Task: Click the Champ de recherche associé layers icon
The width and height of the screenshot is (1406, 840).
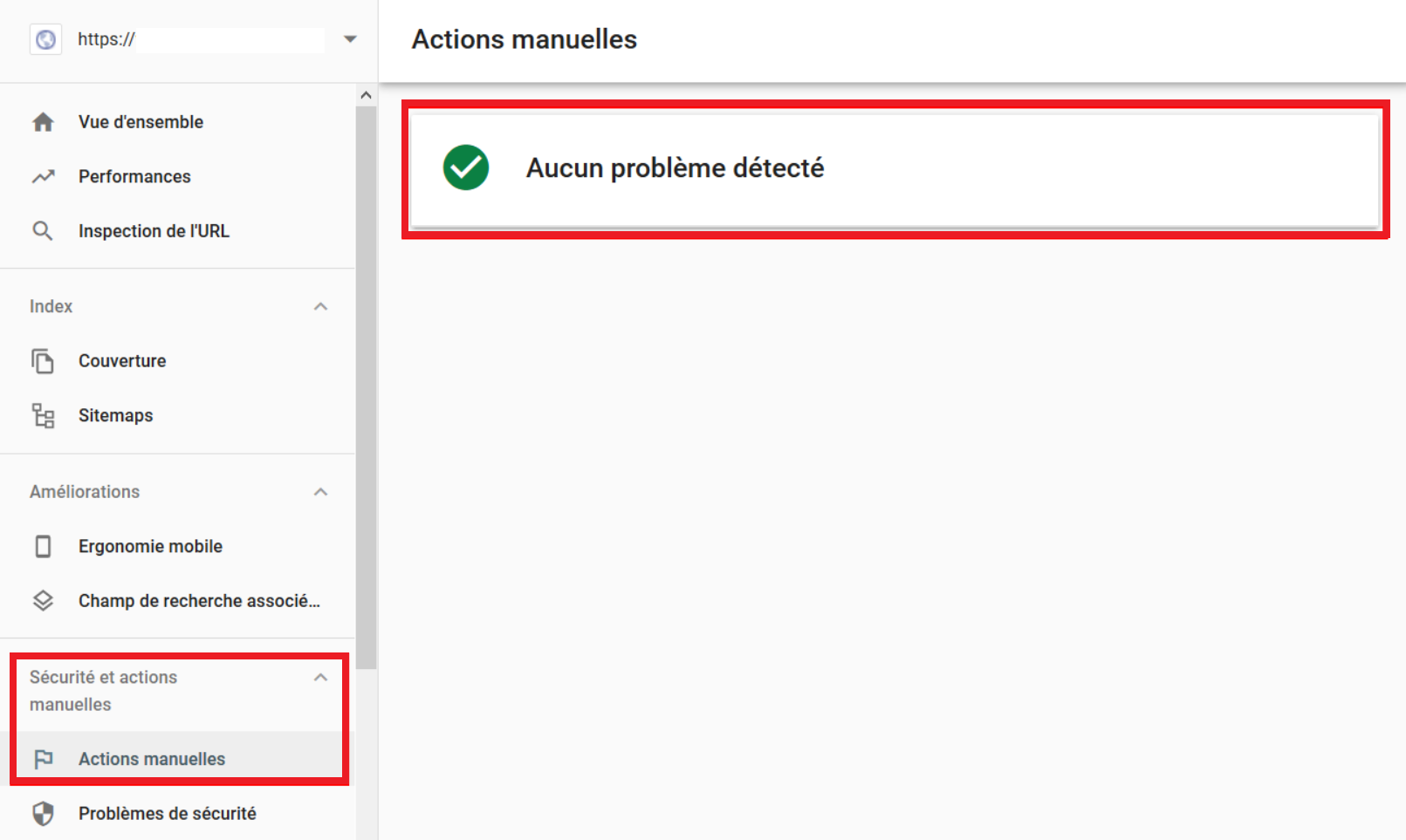Action: click(43, 600)
